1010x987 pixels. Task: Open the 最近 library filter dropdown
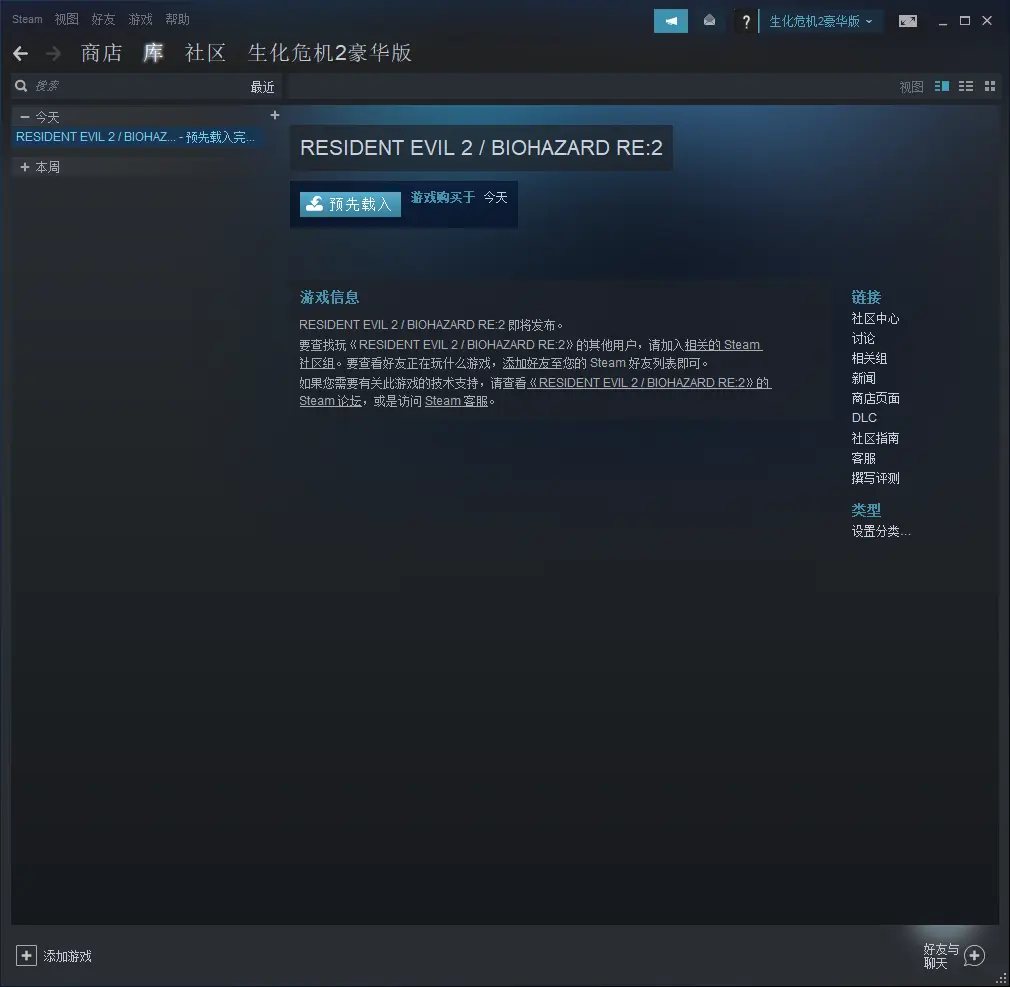click(262, 86)
